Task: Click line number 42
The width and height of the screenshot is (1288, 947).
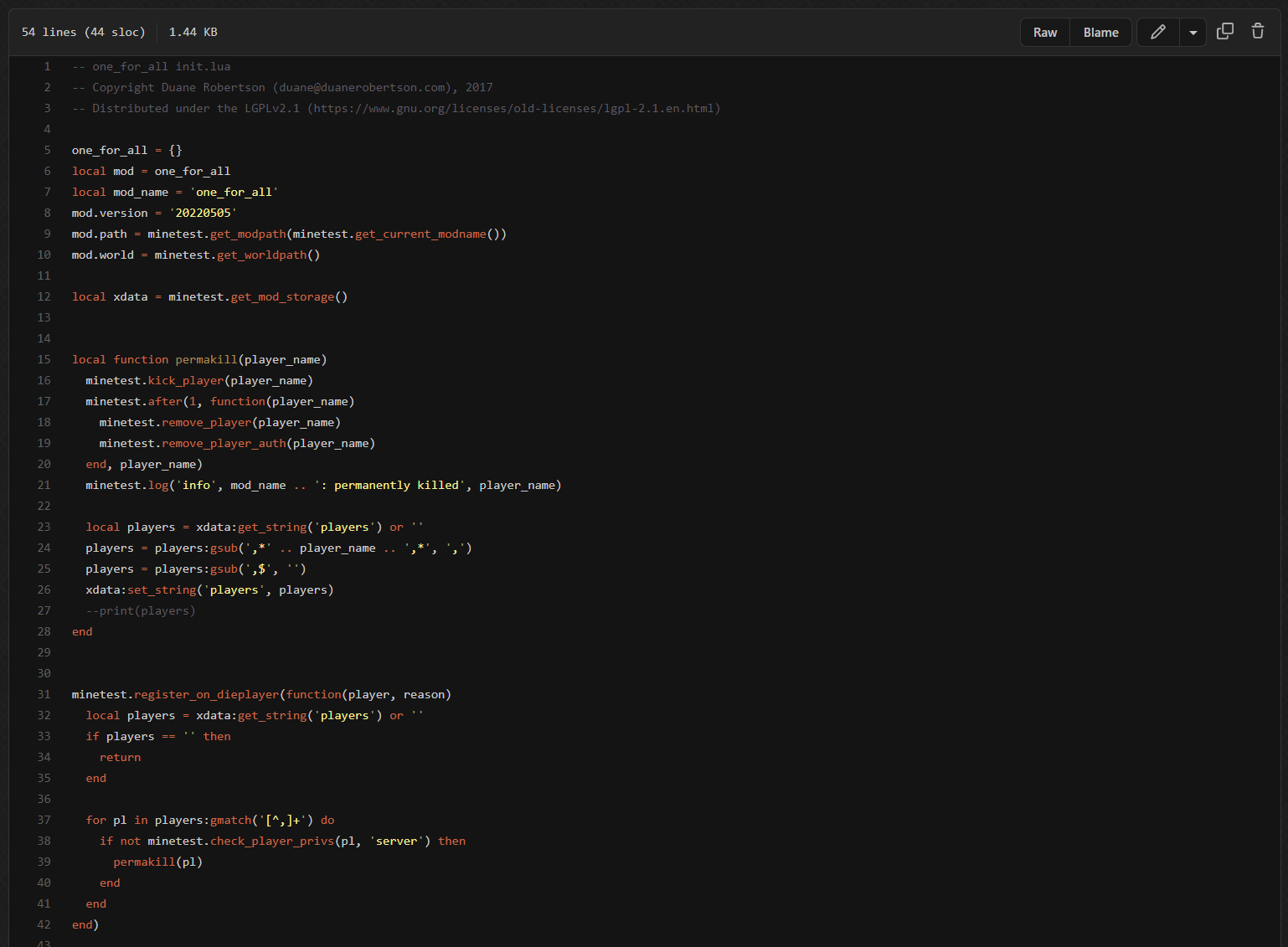Action: click(x=44, y=925)
